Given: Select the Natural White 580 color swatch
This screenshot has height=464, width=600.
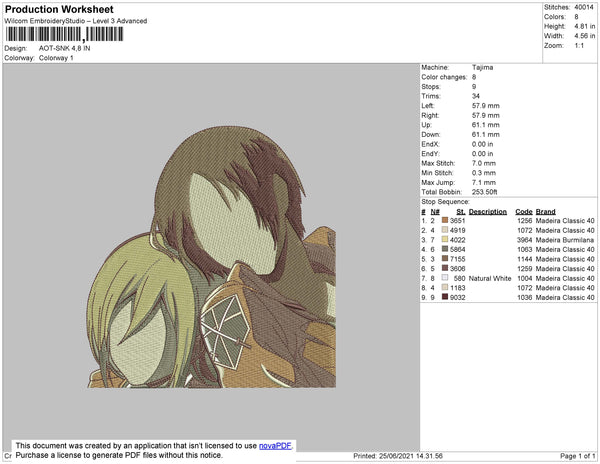Looking at the screenshot, I should [x=445, y=278].
